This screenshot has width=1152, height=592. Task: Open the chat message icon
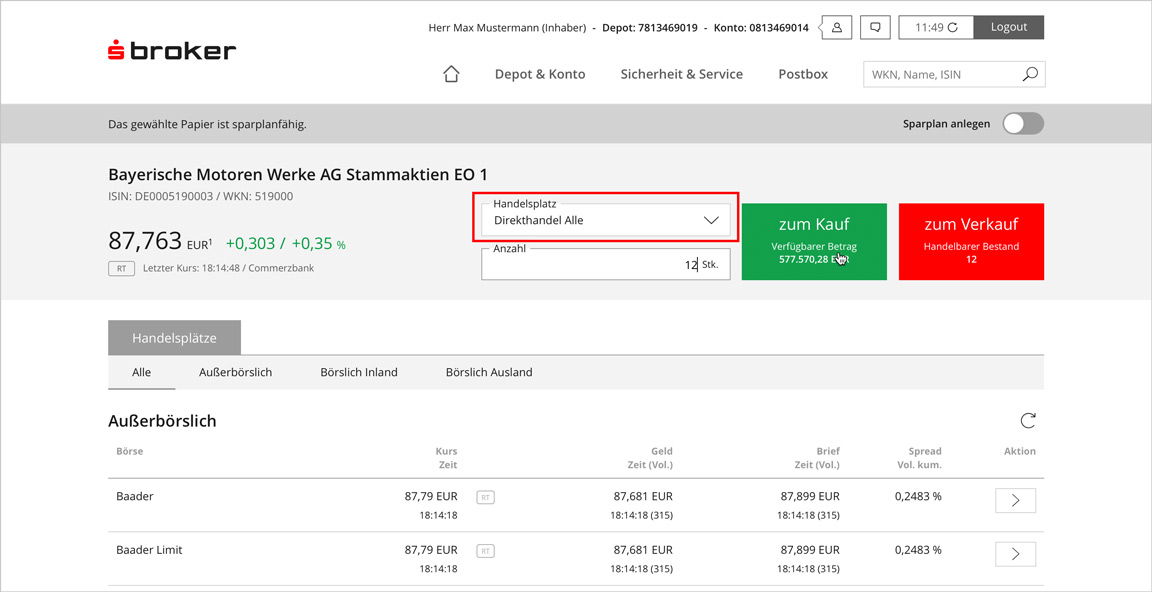point(875,27)
